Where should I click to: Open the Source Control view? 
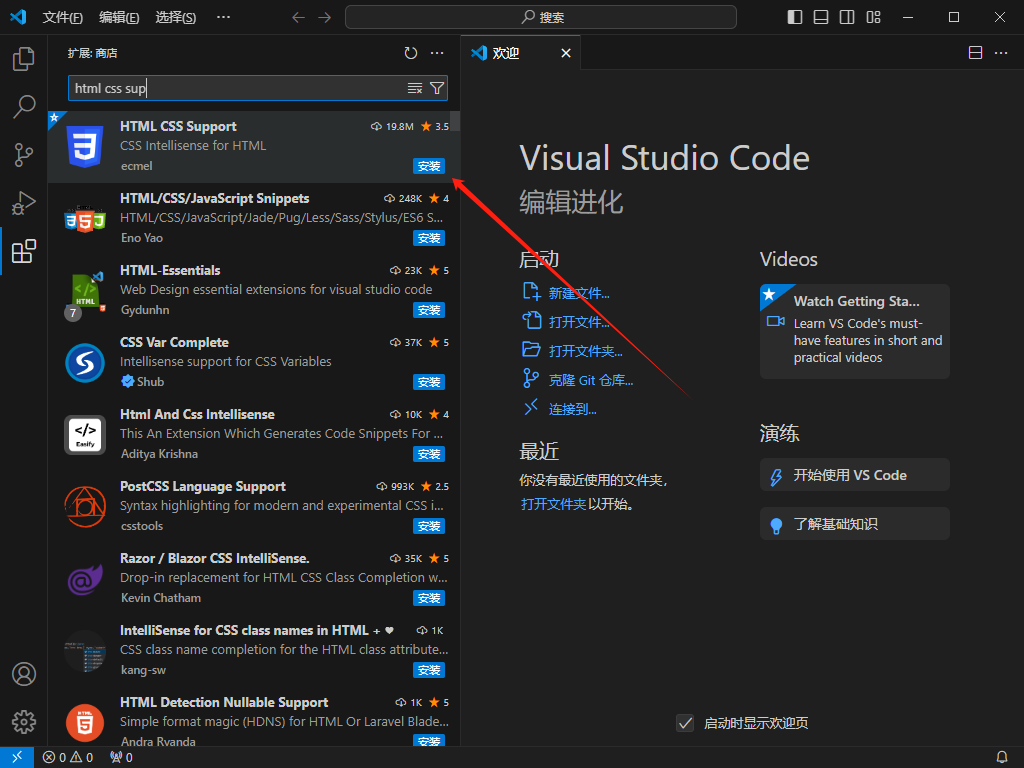click(24, 155)
